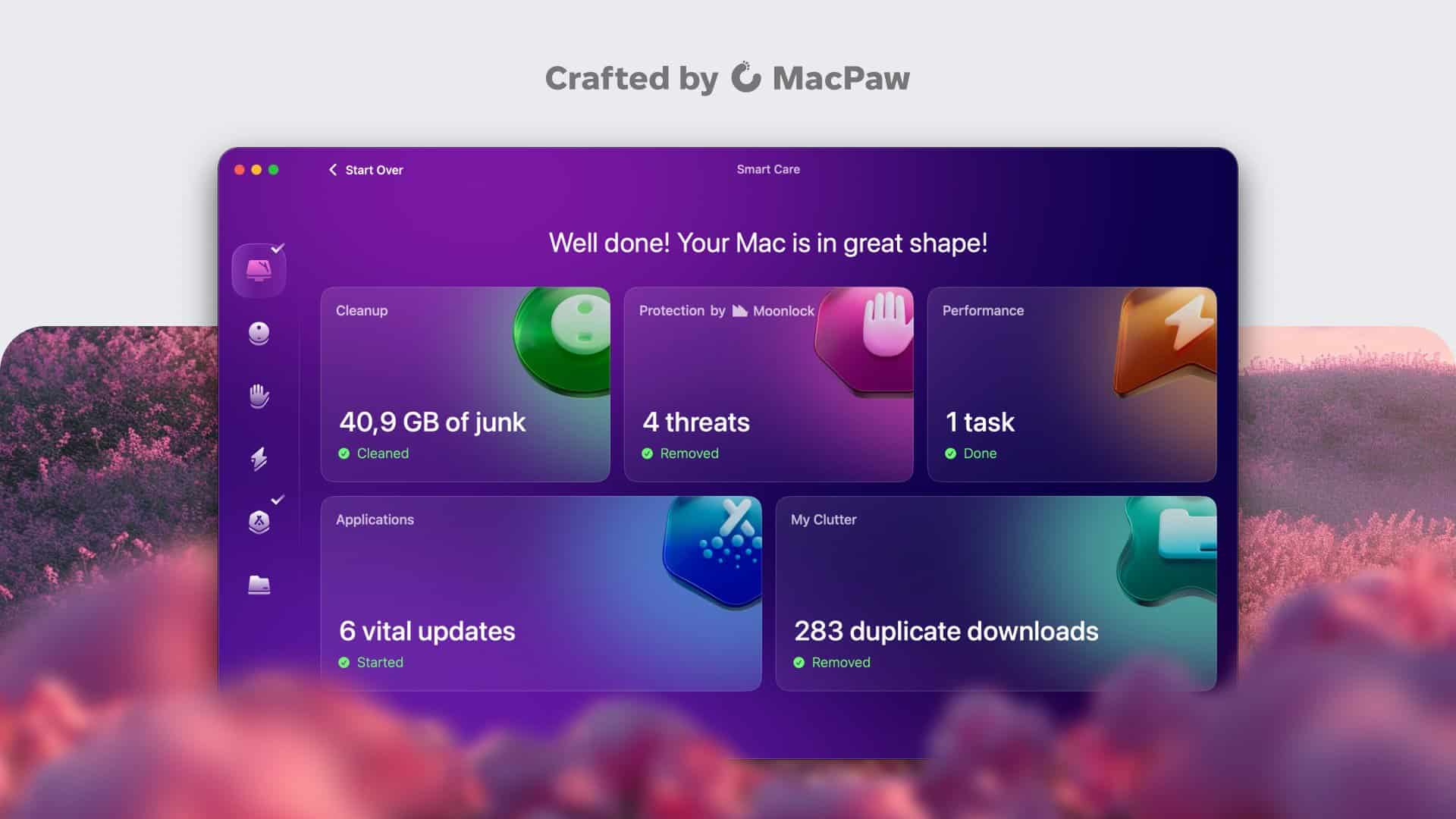1456x819 pixels.
Task: Click the teal My Clutter folder icon
Action: [x=1168, y=551]
